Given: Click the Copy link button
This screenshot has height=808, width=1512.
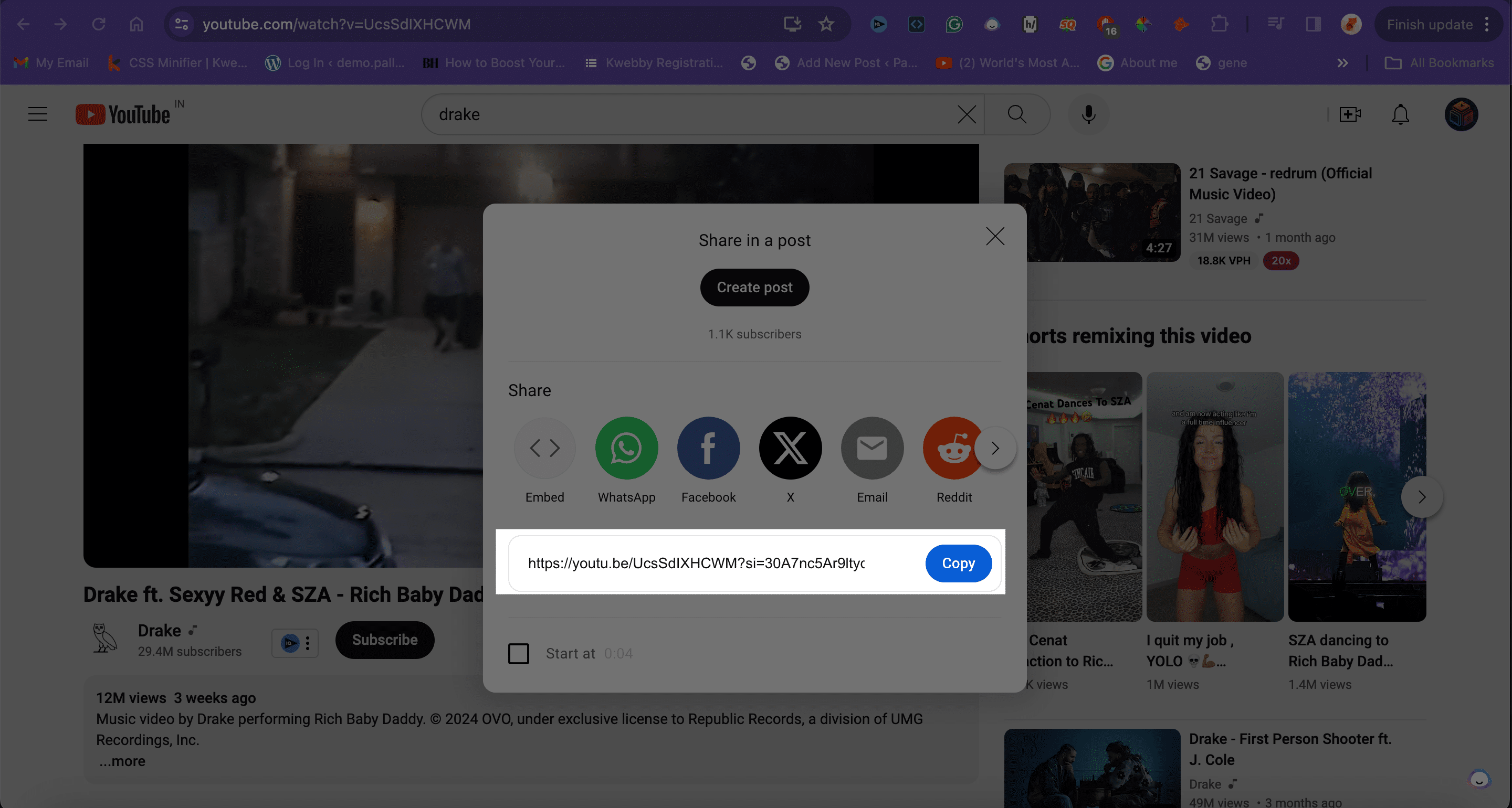Looking at the screenshot, I should (x=958, y=563).
